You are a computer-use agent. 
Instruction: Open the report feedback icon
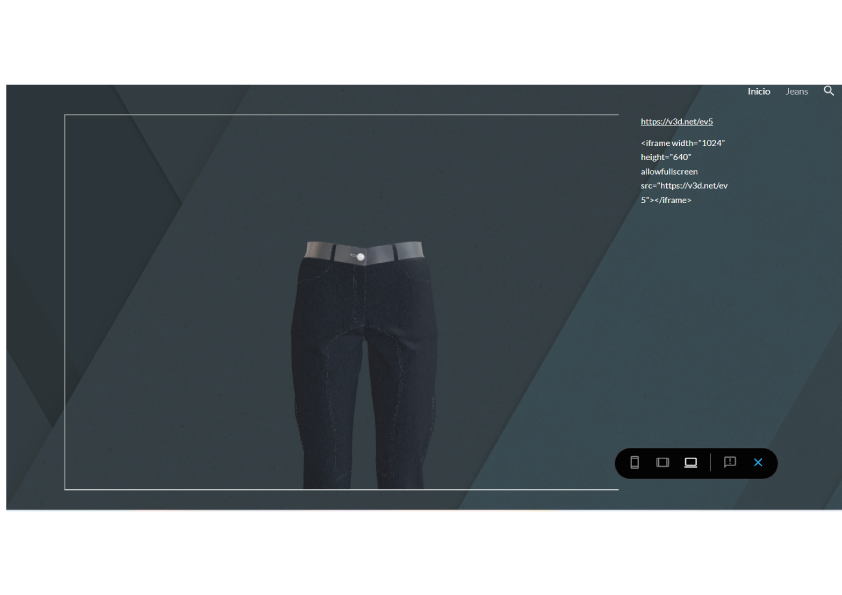click(x=730, y=462)
